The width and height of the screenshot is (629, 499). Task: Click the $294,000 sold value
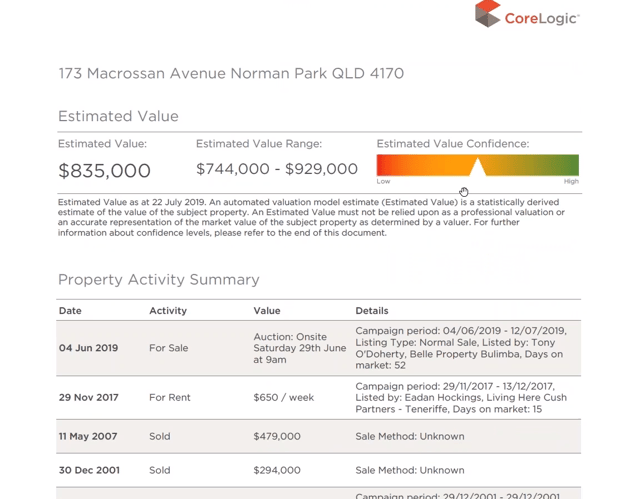[x=277, y=470]
